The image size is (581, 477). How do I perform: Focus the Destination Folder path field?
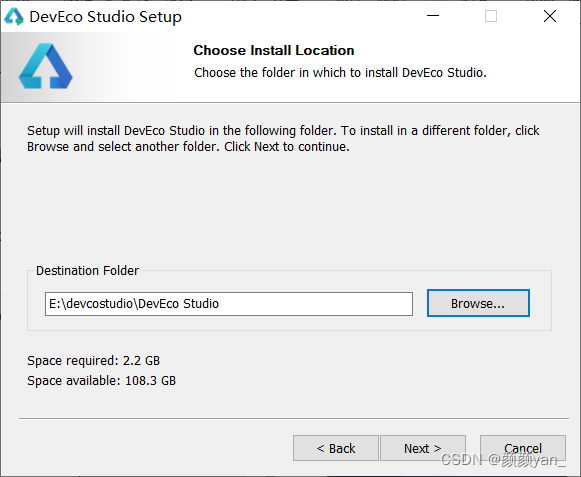click(x=229, y=304)
